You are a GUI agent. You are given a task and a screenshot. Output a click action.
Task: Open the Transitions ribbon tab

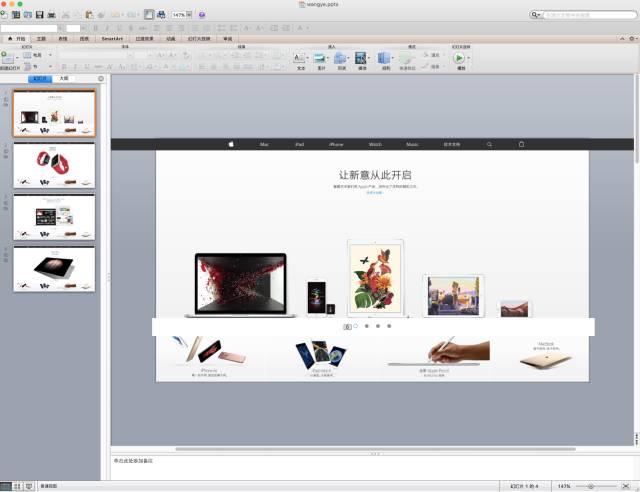144,38
